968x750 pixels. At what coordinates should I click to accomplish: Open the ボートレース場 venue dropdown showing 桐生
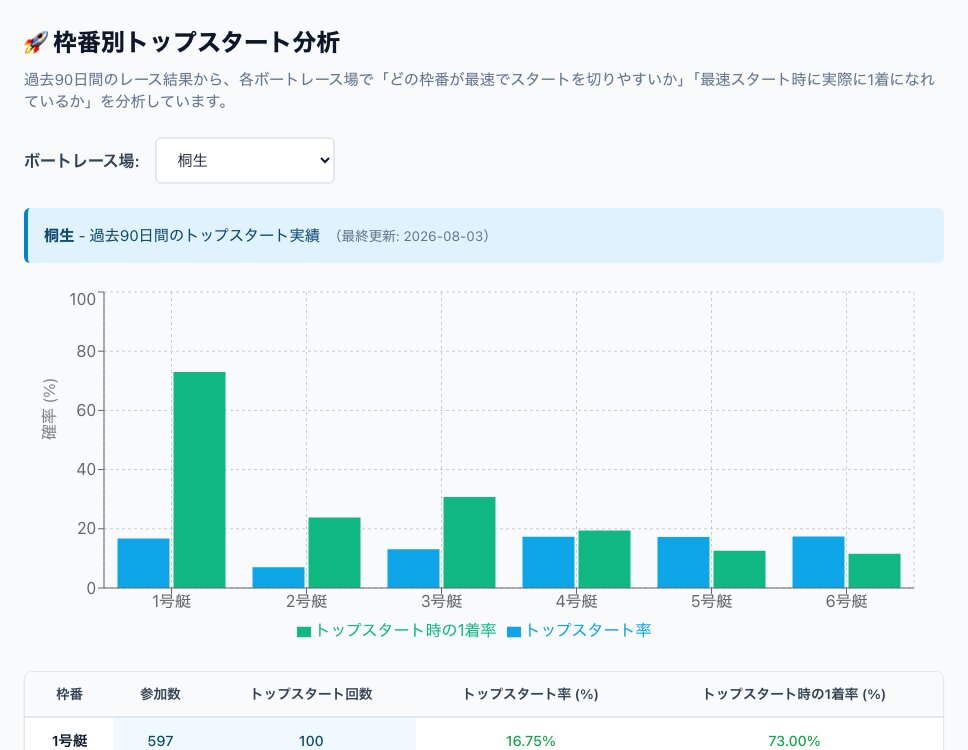244,160
